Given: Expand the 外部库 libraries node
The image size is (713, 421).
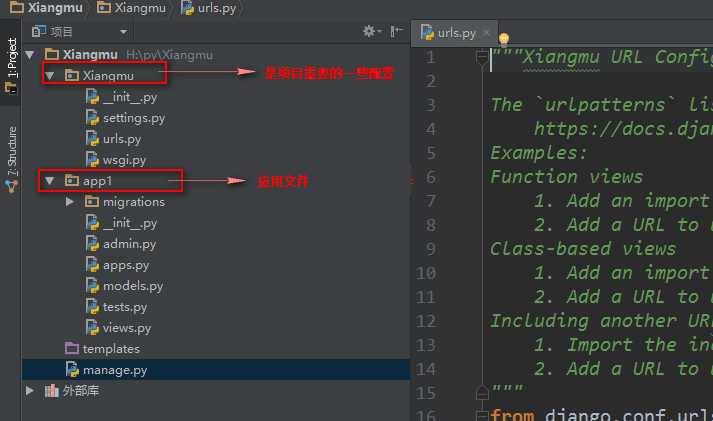Looking at the screenshot, I should (30, 391).
